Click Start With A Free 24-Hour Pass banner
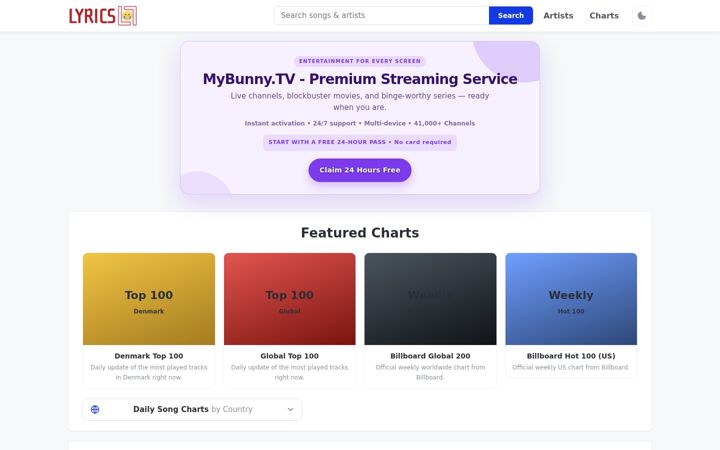Image resolution: width=720 pixels, height=450 pixels. pos(360,142)
